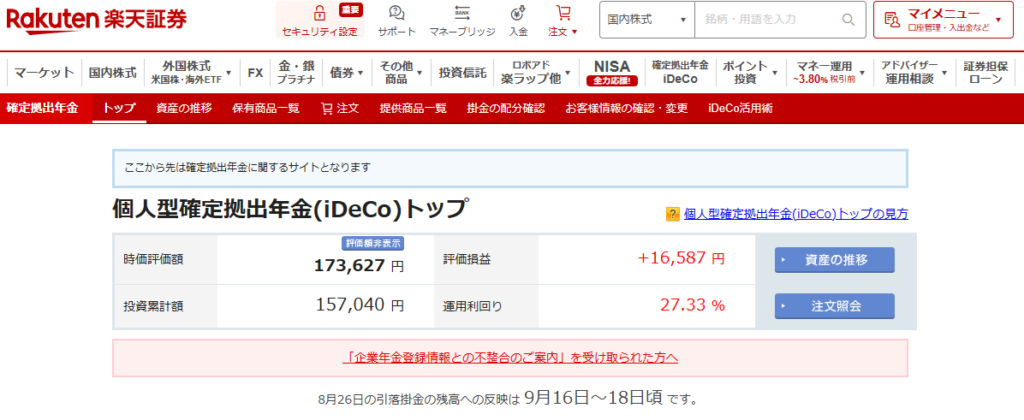
Task: Click the Support chat icon
Action: click(x=397, y=14)
